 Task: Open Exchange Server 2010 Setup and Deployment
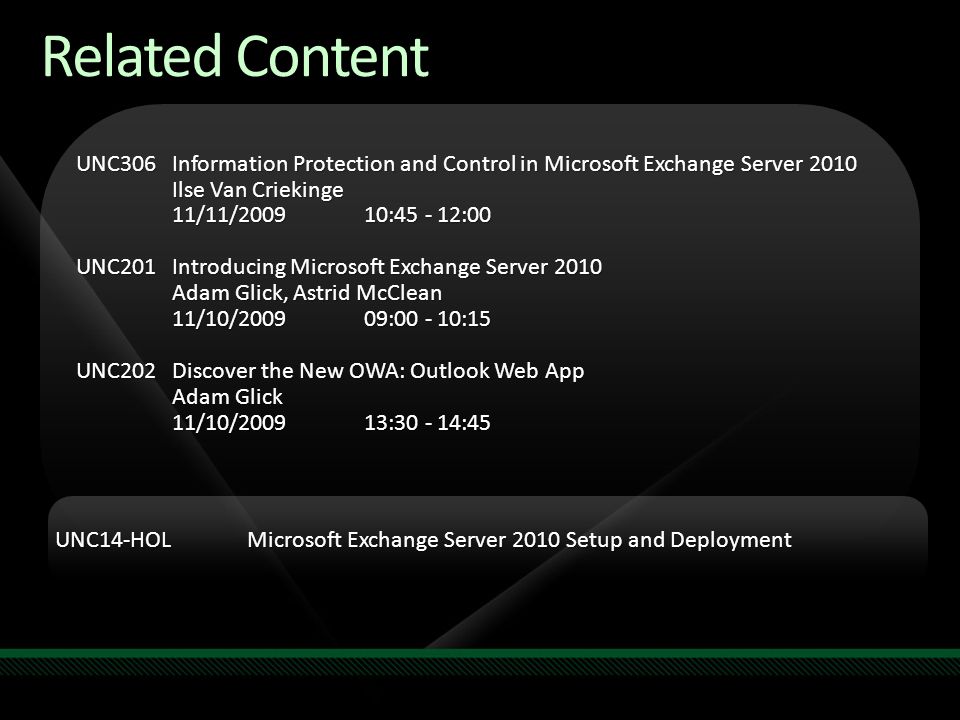click(519, 540)
